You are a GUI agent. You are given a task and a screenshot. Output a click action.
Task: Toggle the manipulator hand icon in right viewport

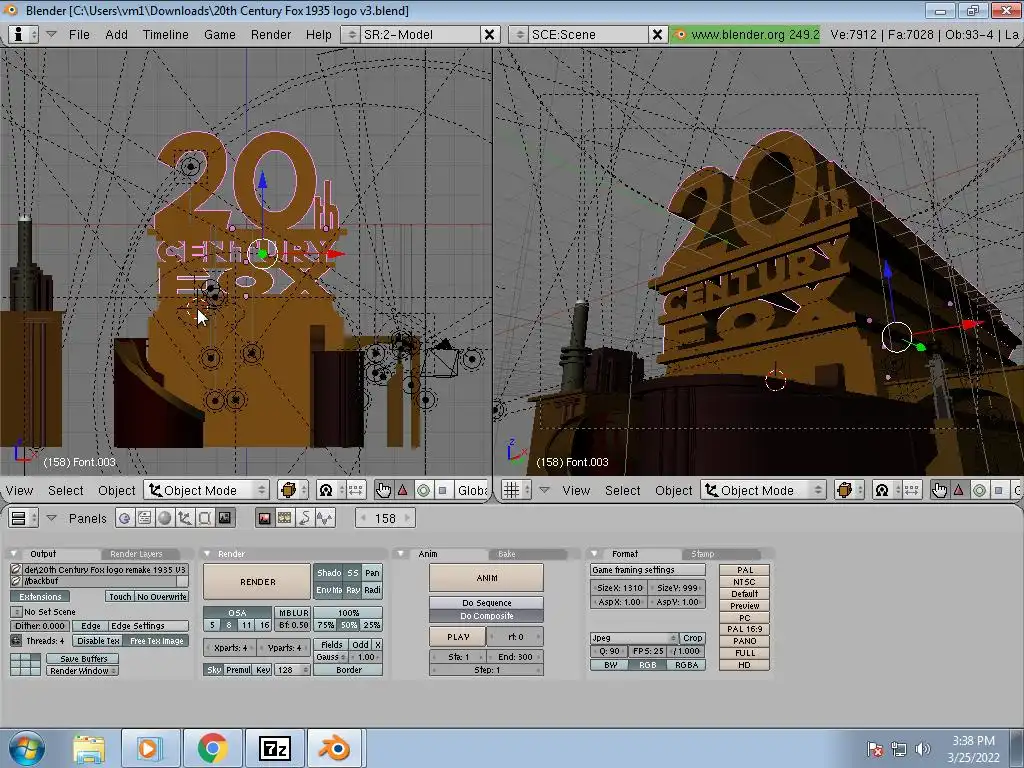pos(939,490)
